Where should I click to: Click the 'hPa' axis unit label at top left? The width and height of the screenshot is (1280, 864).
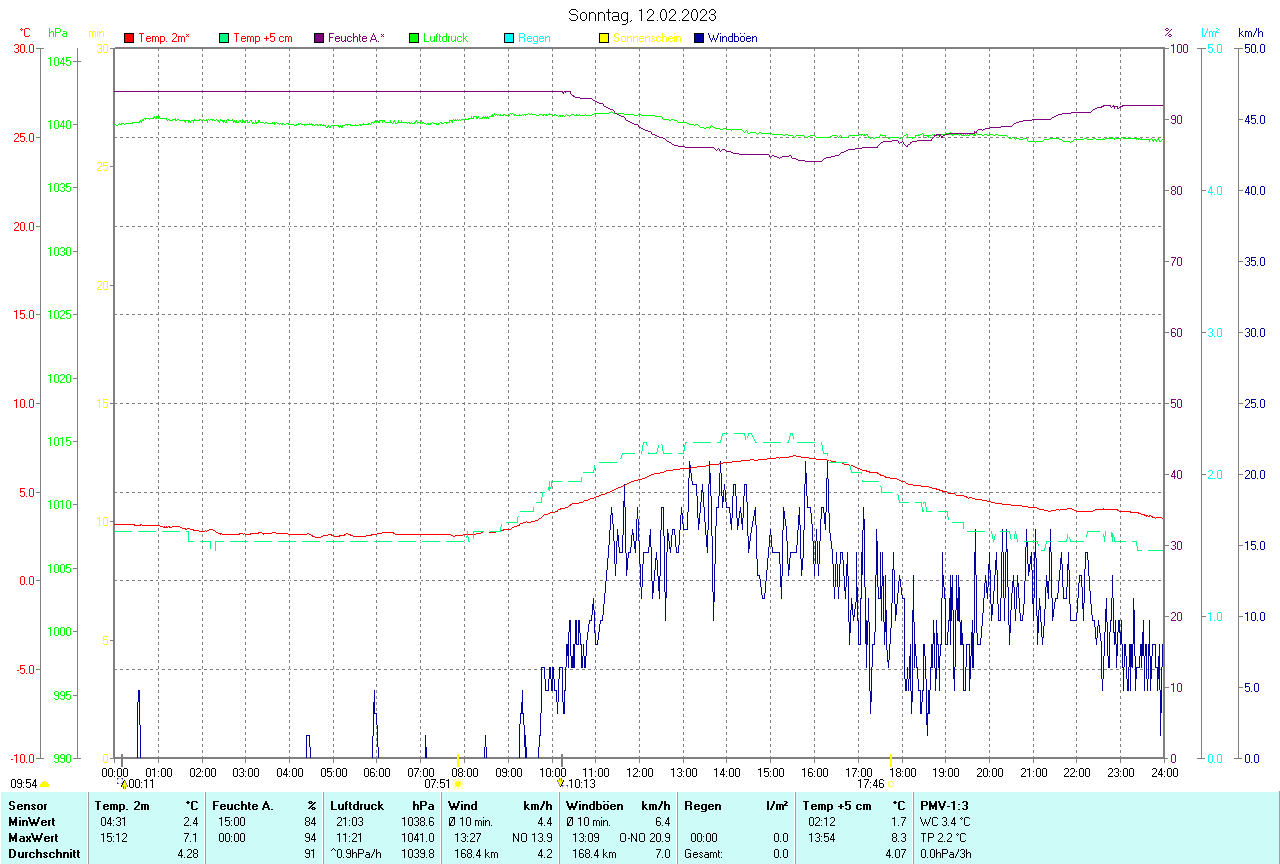tap(58, 33)
